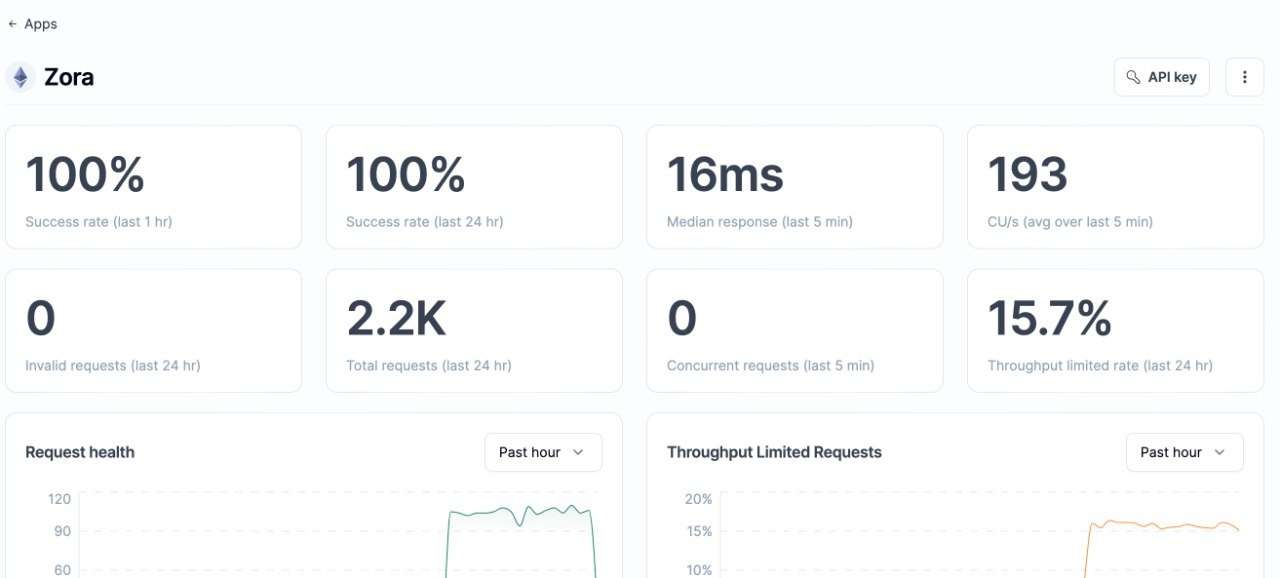
Task: Click the Median response (last 5 min) label
Action: tap(760, 222)
